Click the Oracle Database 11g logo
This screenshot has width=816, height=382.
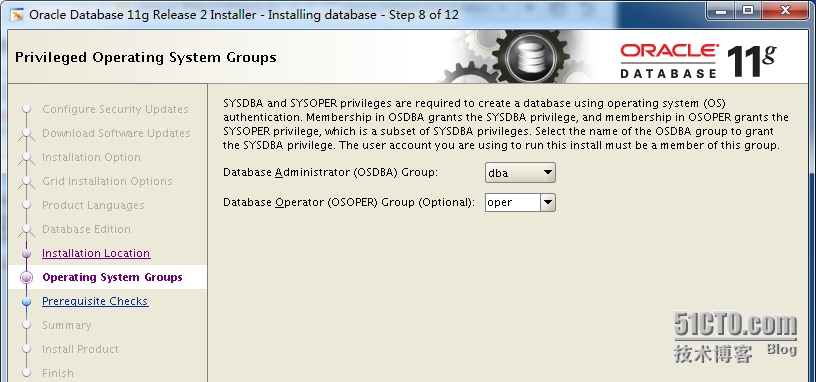698,61
